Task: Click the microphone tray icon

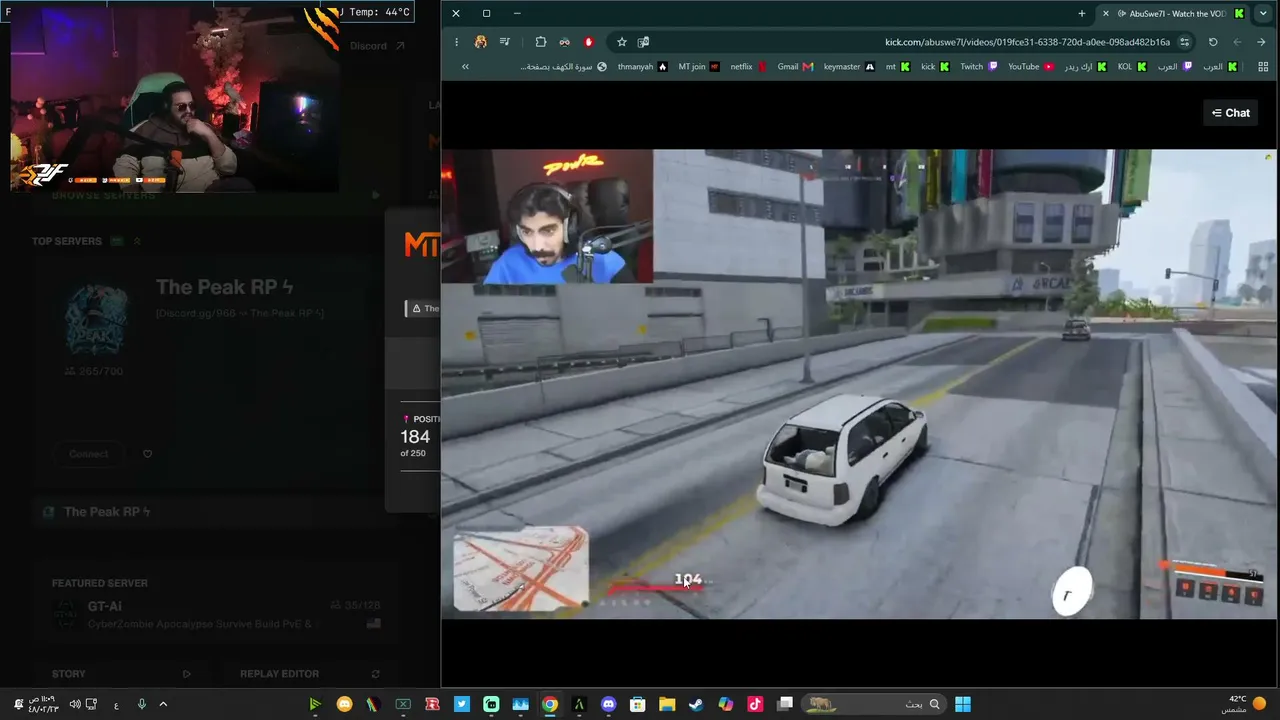Action: pos(141,704)
